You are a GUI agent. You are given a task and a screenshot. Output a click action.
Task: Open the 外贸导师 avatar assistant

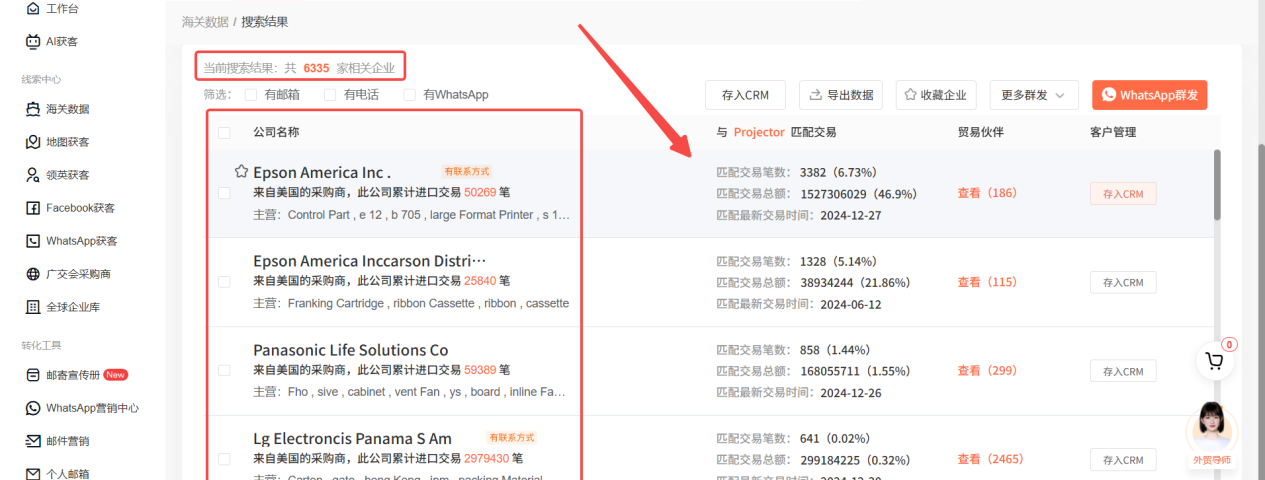(x=1212, y=426)
